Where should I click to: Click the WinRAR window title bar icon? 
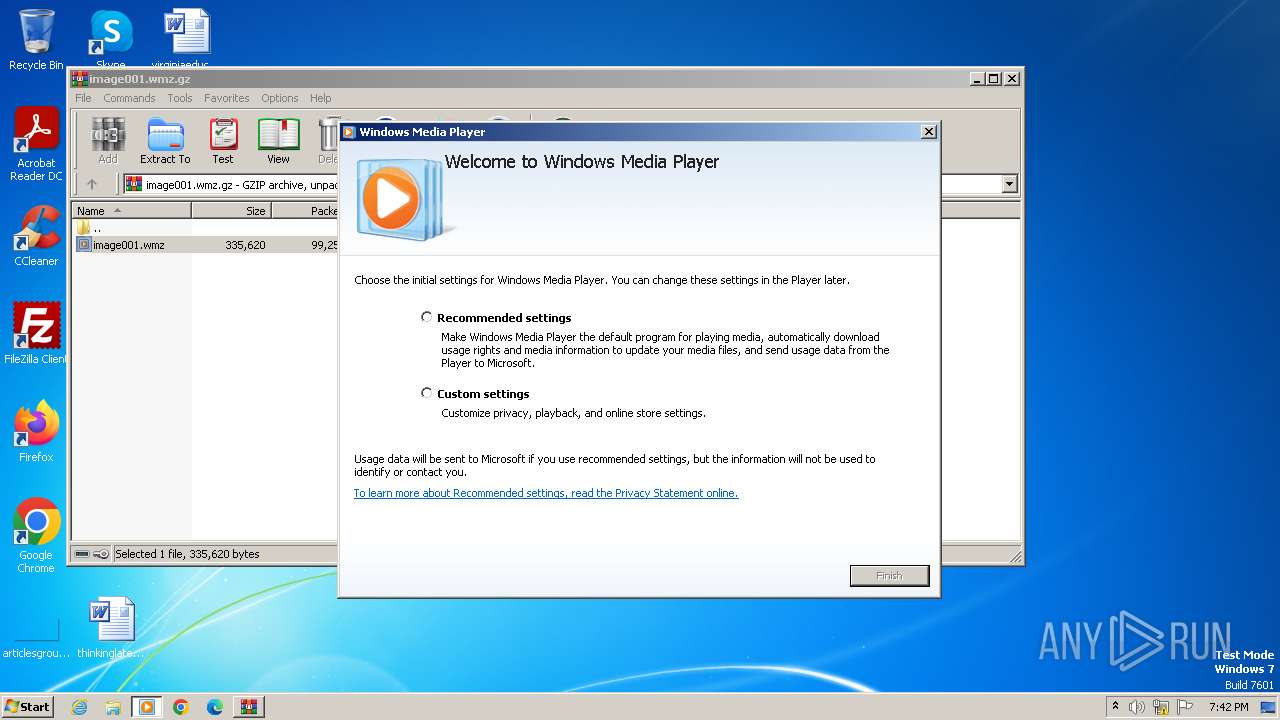[x=79, y=79]
